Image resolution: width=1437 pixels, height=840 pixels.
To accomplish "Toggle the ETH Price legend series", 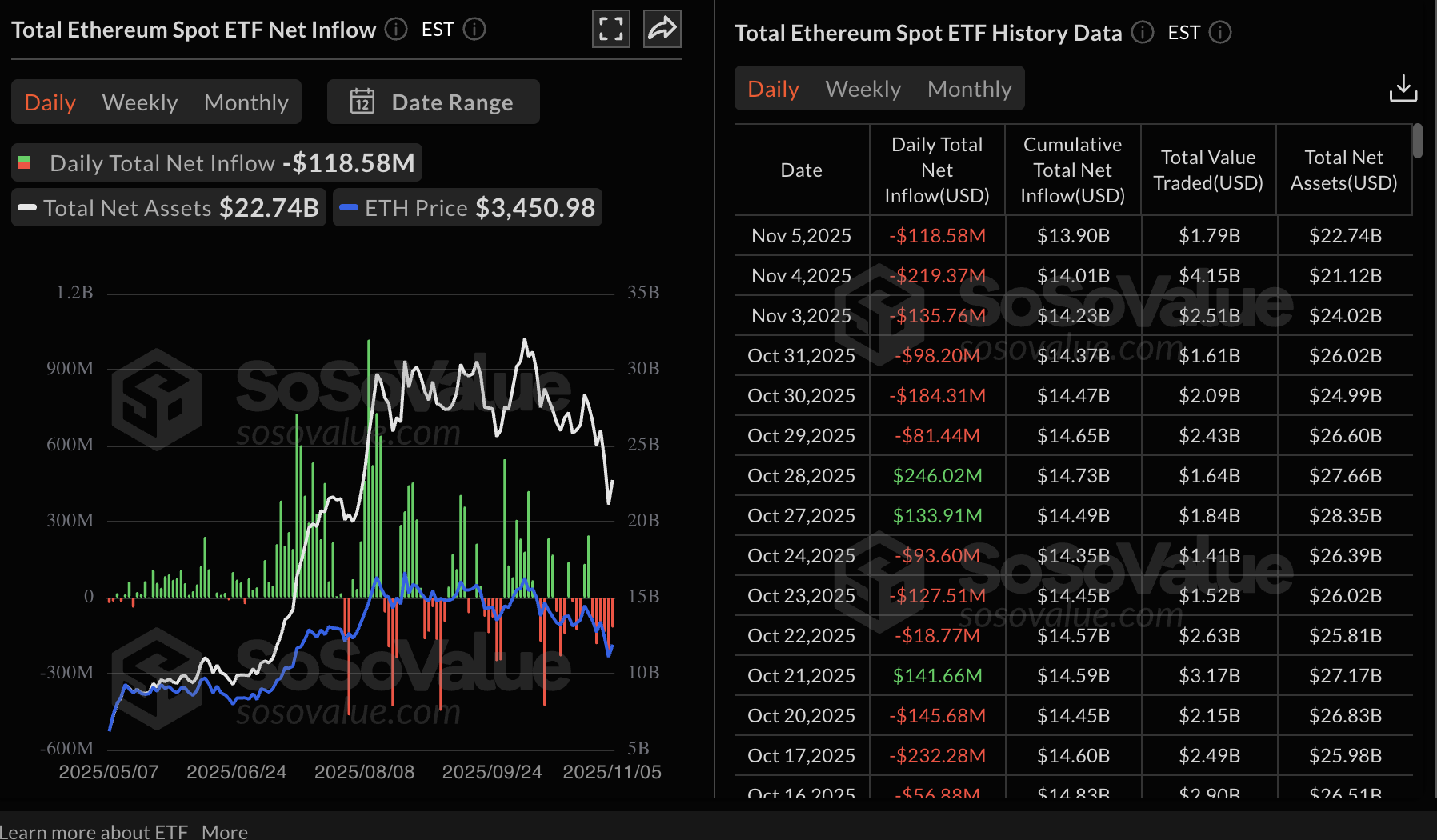I will coord(467,207).
